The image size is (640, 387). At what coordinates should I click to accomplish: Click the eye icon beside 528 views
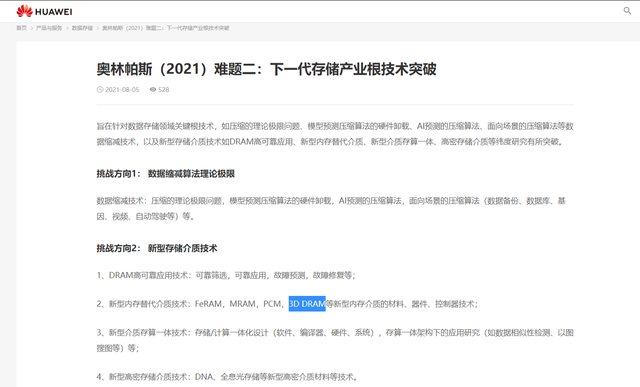click(153, 89)
